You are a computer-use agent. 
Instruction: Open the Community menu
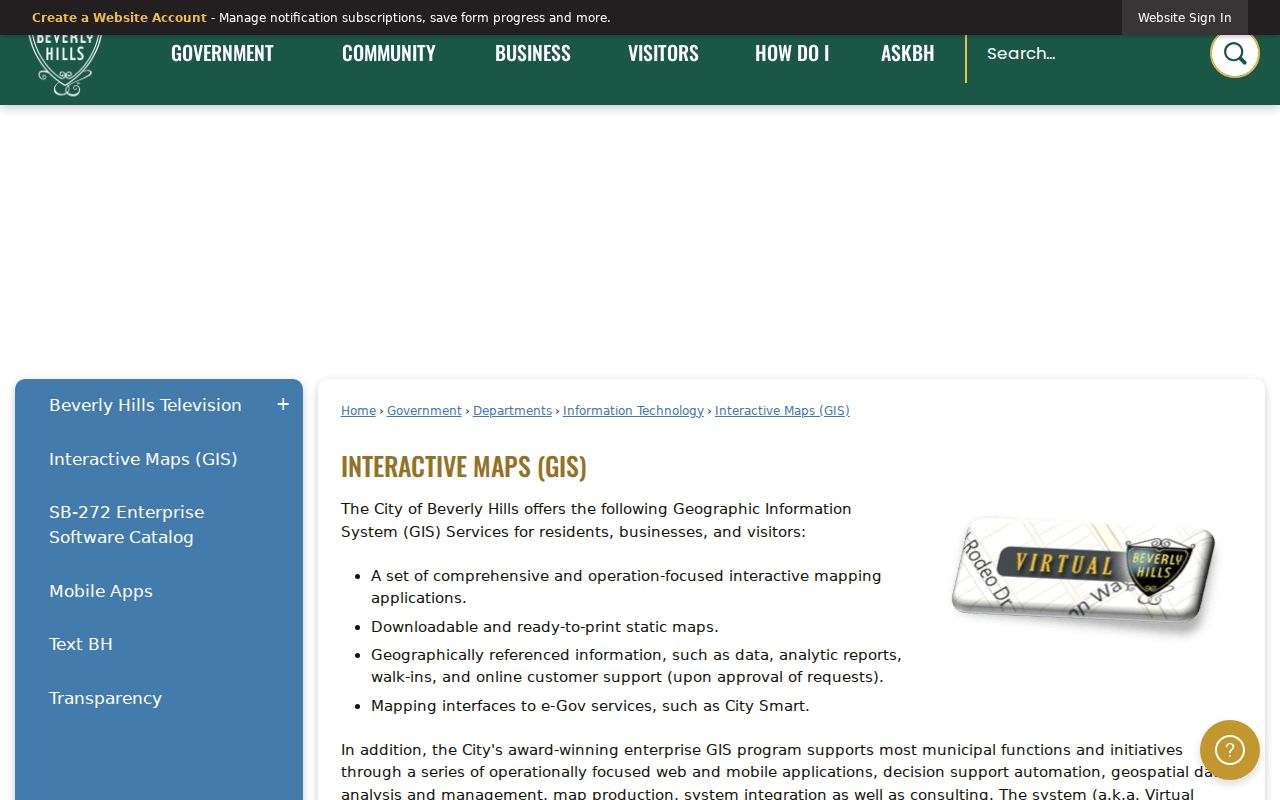tap(389, 54)
